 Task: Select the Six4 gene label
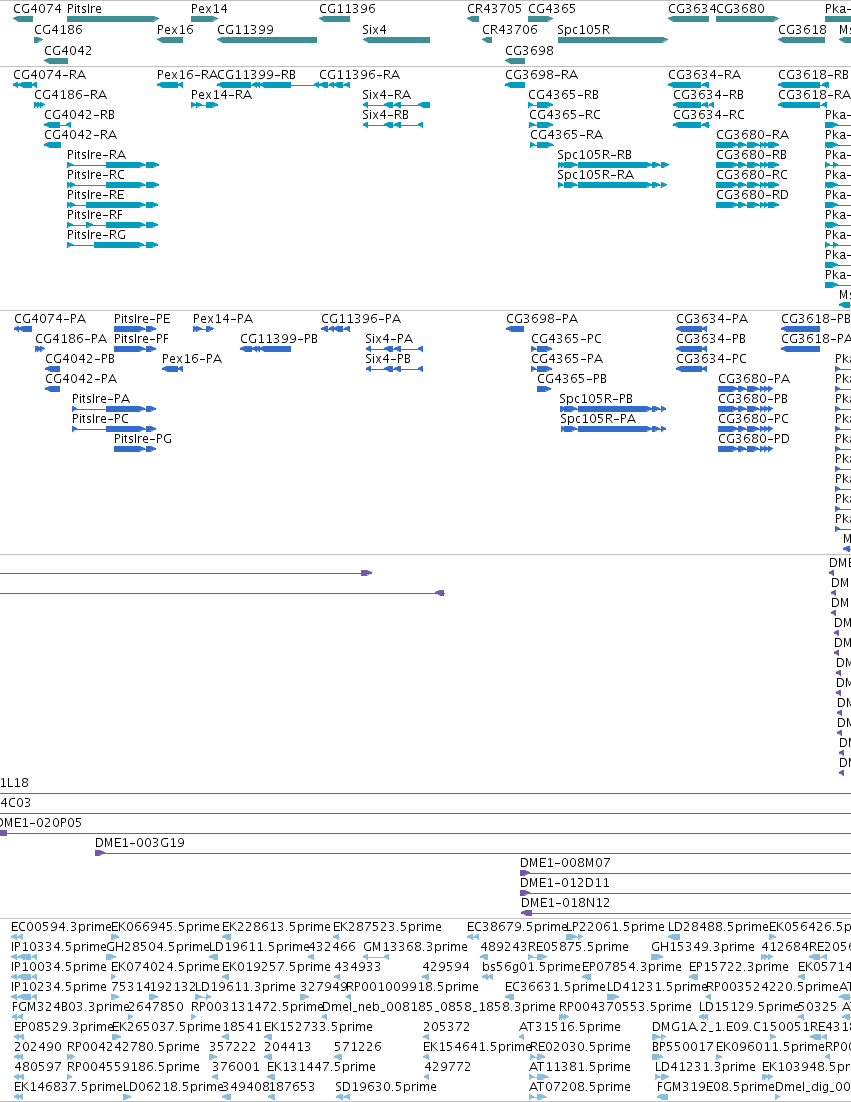(x=375, y=30)
